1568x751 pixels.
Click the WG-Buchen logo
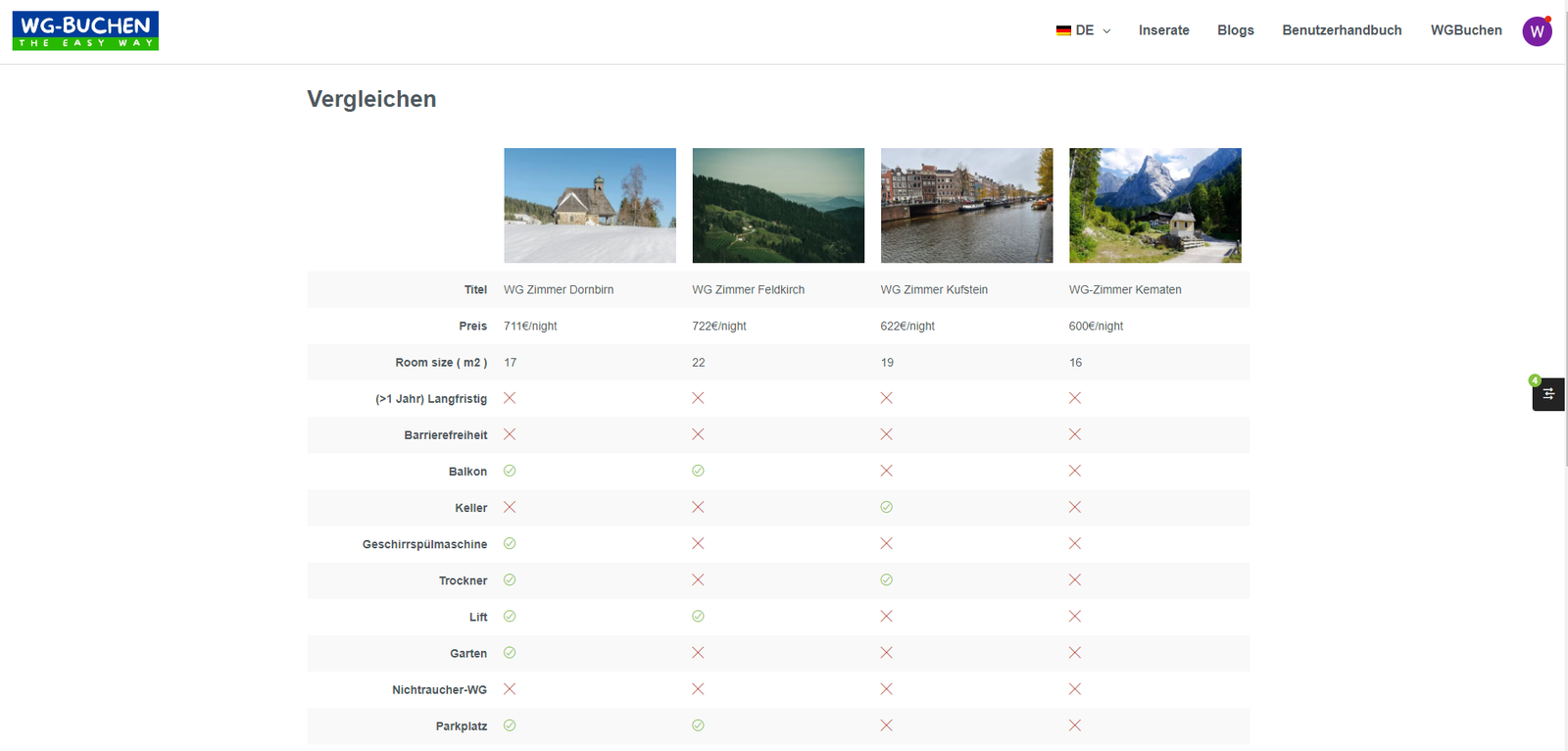tap(85, 30)
